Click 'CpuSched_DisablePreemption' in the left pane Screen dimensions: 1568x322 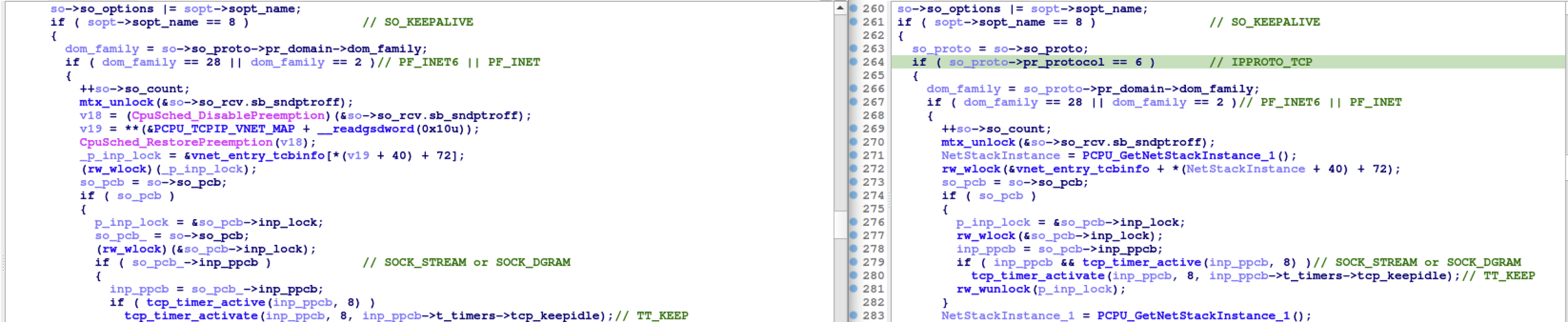click(x=228, y=115)
